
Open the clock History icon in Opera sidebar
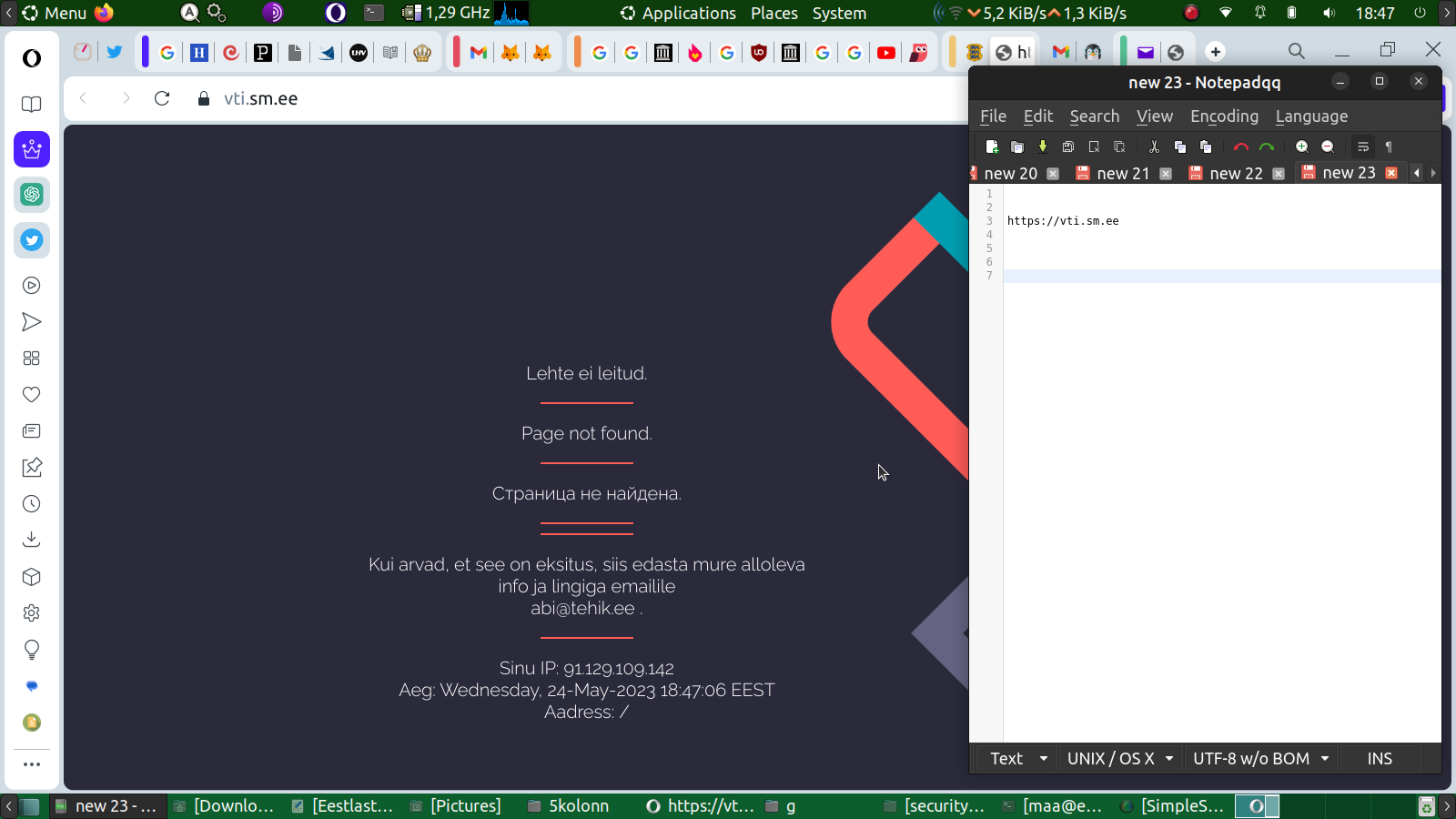tap(32, 504)
